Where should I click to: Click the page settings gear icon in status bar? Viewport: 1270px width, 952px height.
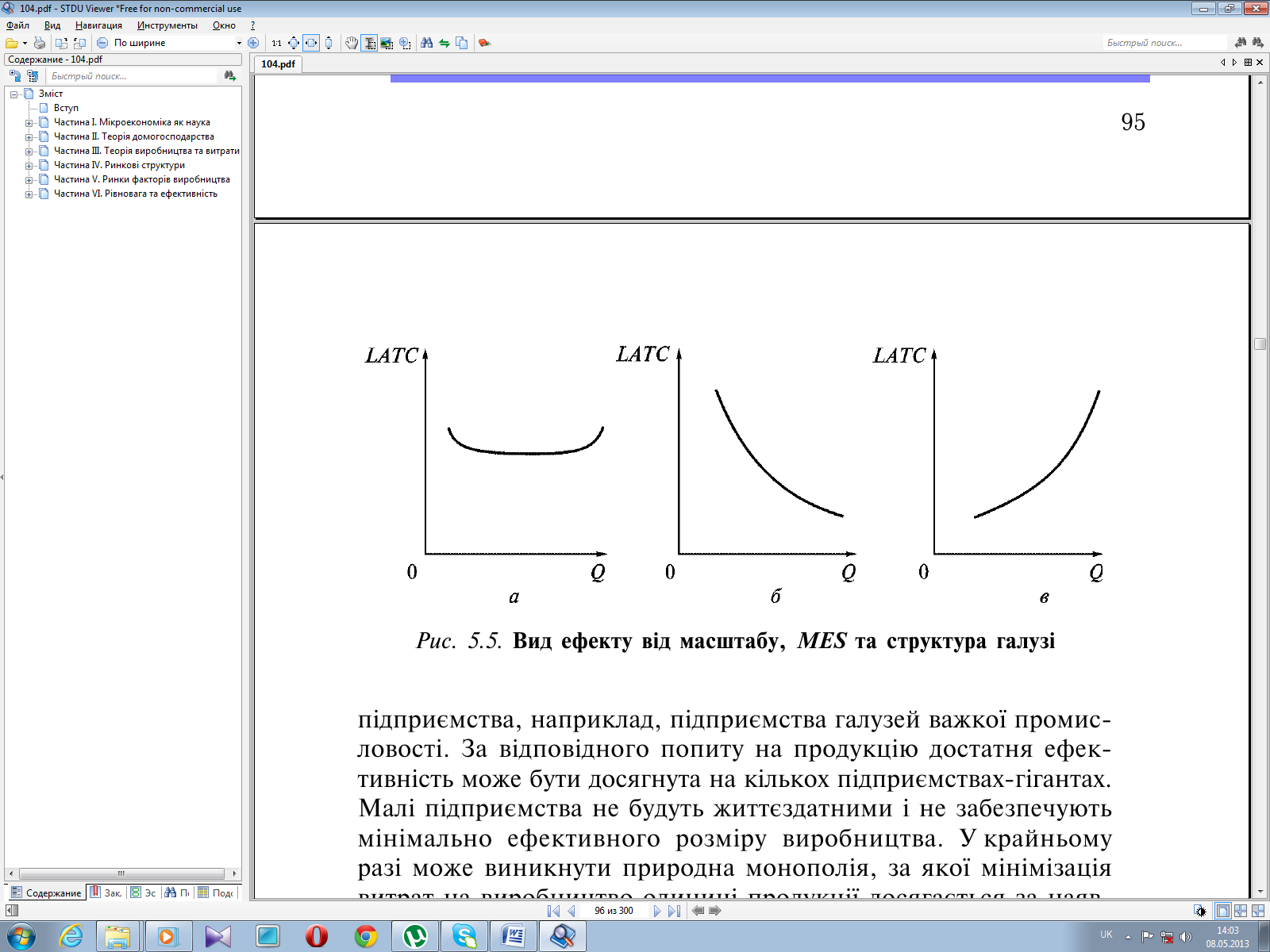click(1200, 911)
